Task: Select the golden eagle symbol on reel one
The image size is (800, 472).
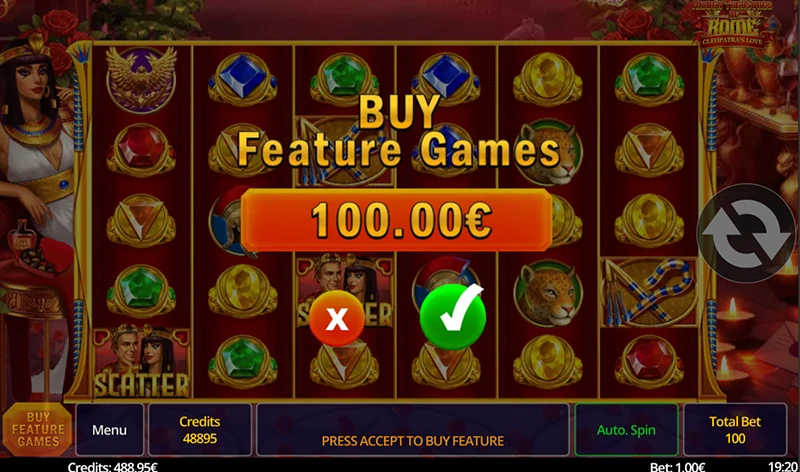Action: (x=141, y=79)
